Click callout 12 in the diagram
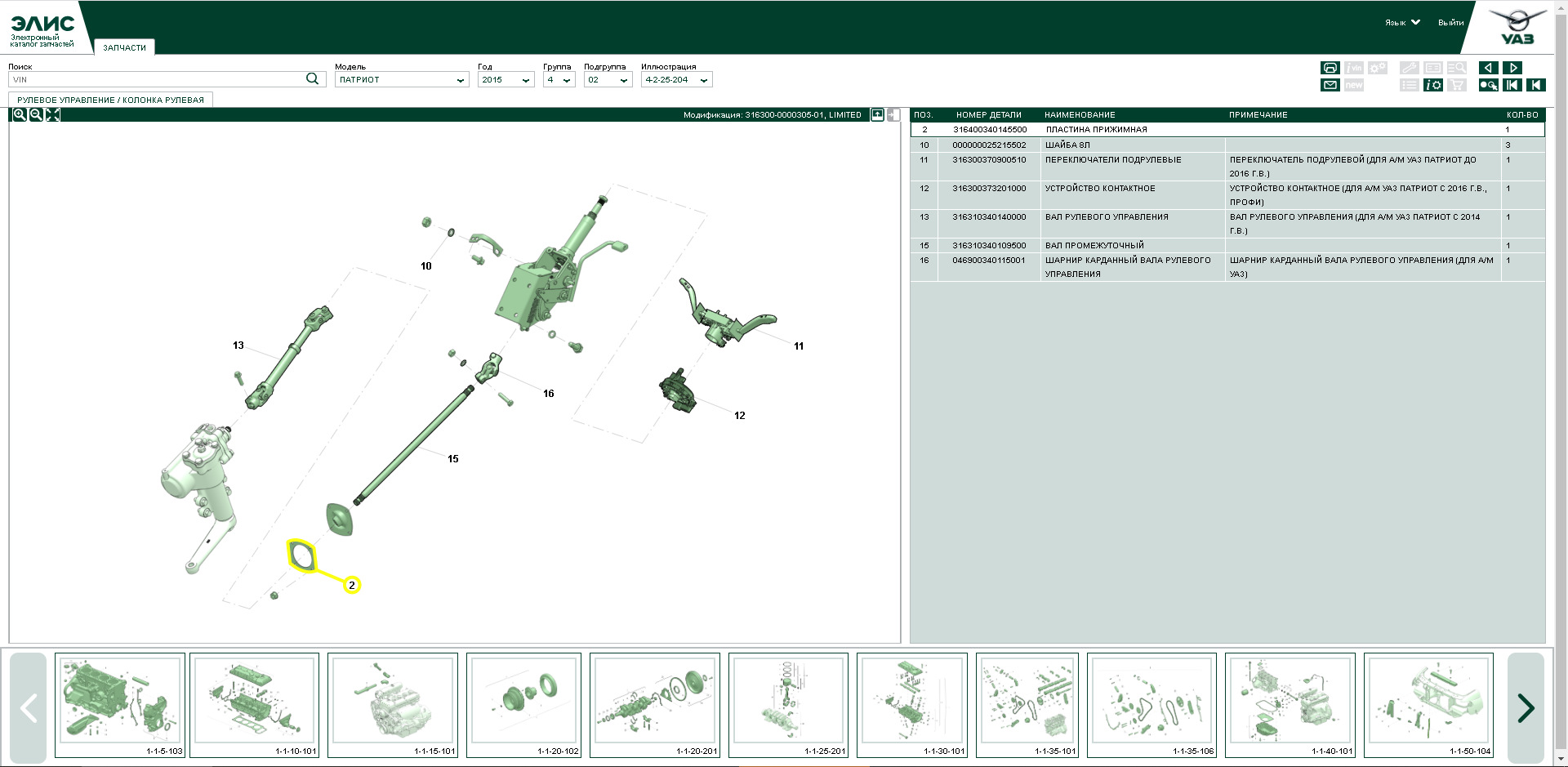 [740, 416]
